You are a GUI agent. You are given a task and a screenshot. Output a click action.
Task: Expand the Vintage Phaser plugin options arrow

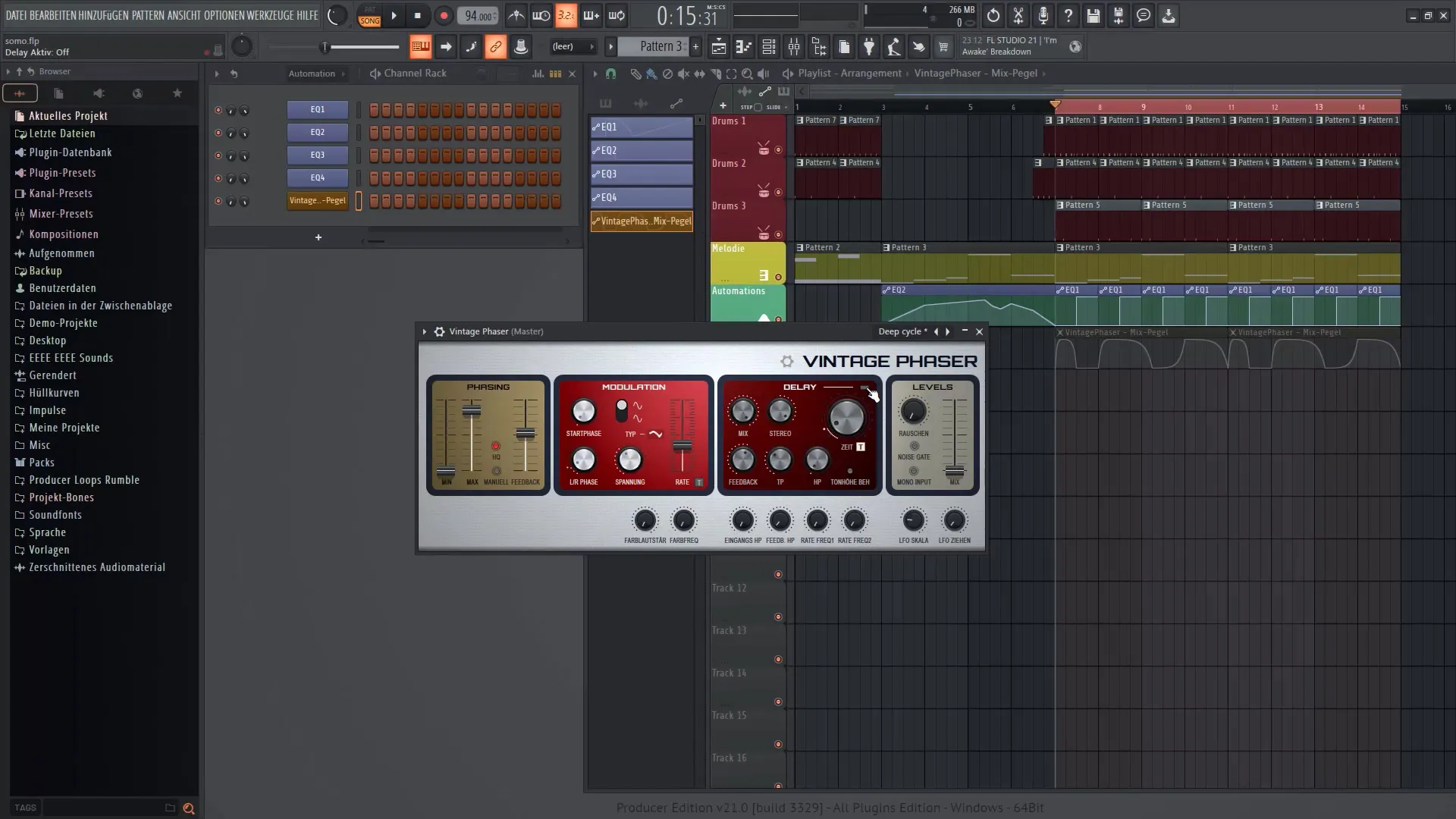pyautogui.click(x=425, y=331)
